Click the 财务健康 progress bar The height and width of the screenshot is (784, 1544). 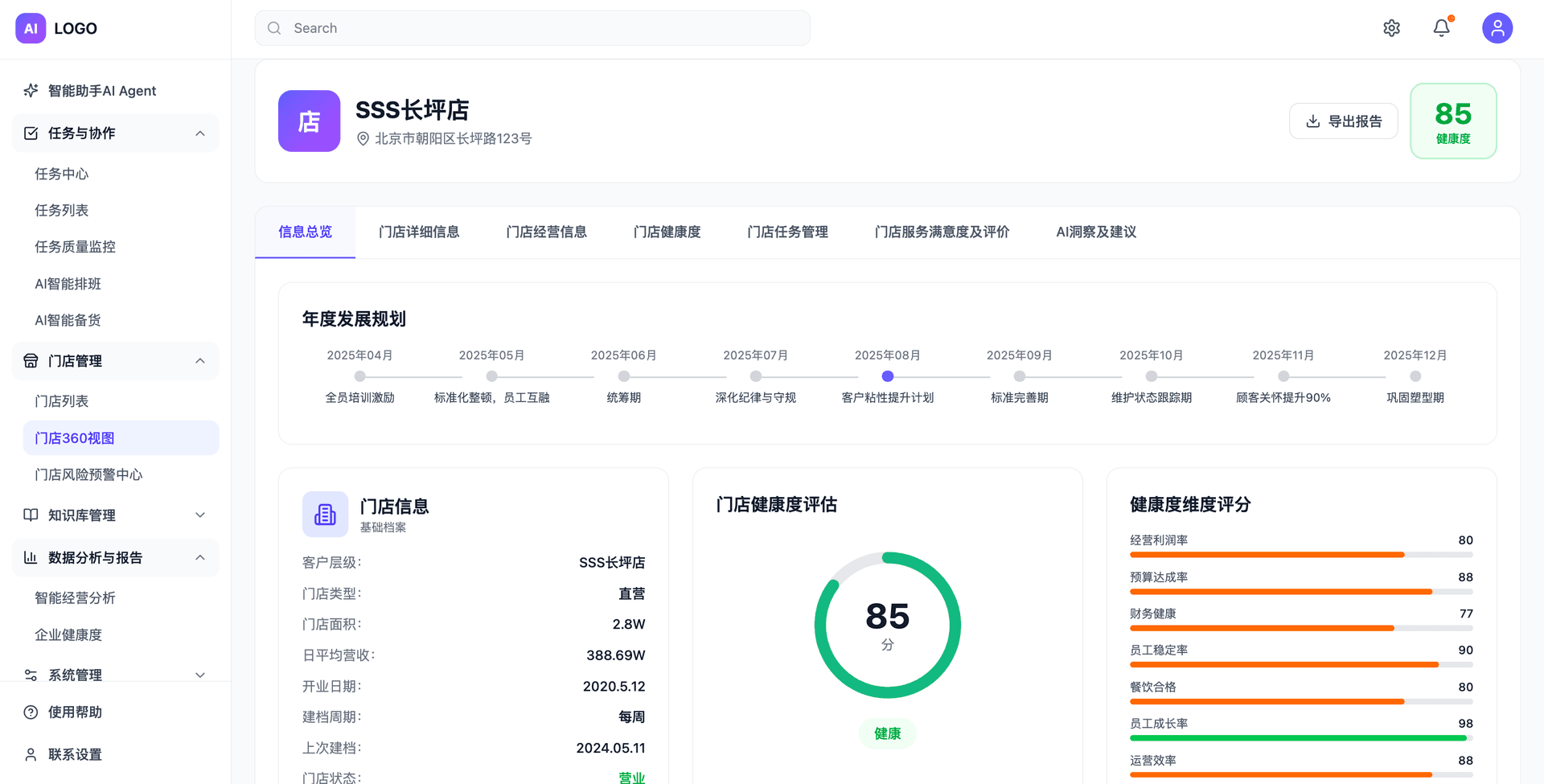1301,628
